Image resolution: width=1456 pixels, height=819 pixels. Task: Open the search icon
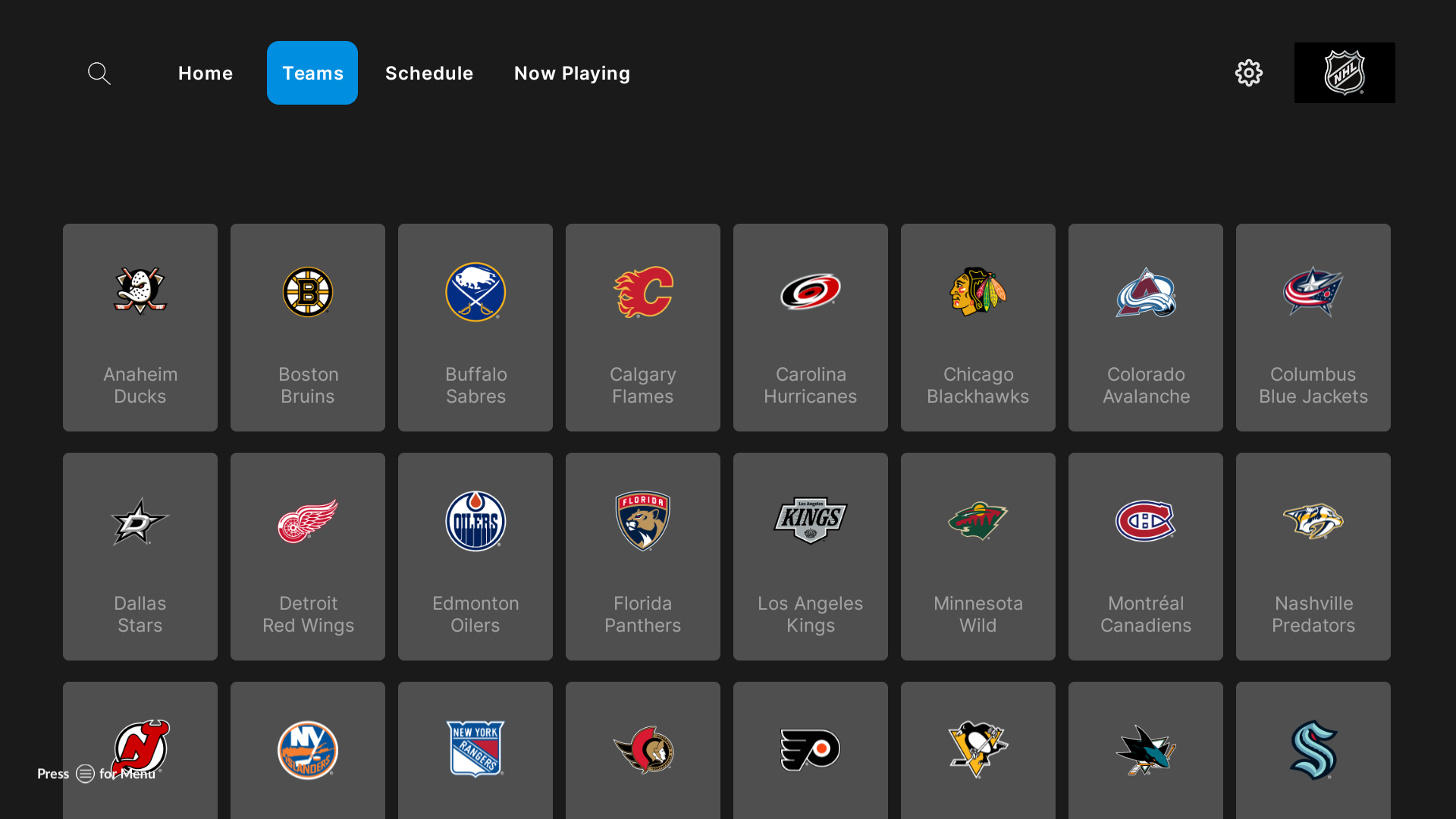[99, 73]
